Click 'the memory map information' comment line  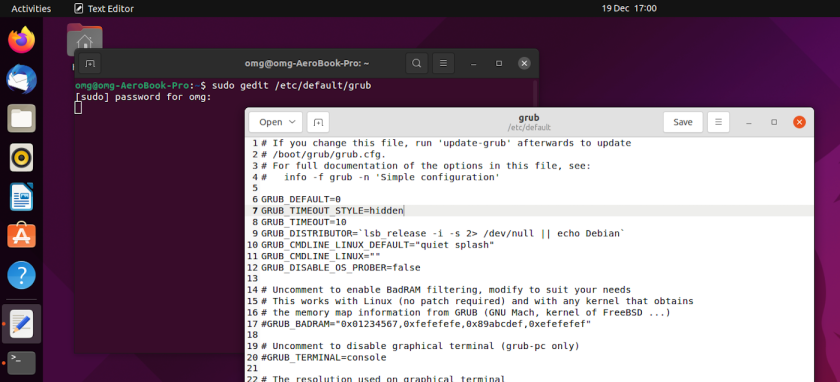466,312
